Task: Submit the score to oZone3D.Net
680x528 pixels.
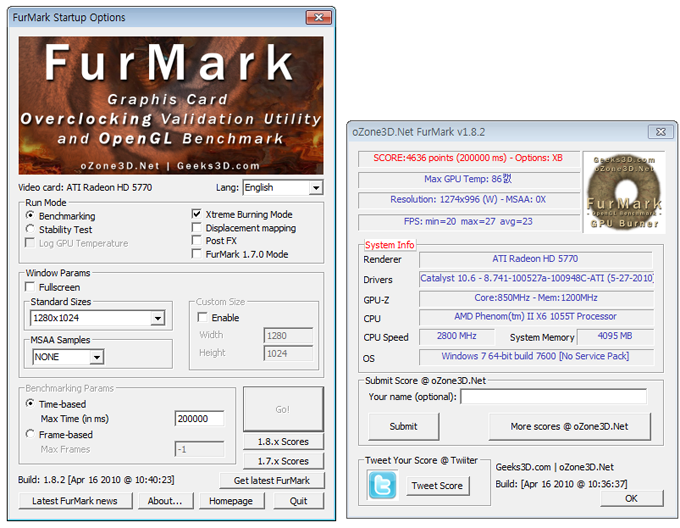Action: 403,427
